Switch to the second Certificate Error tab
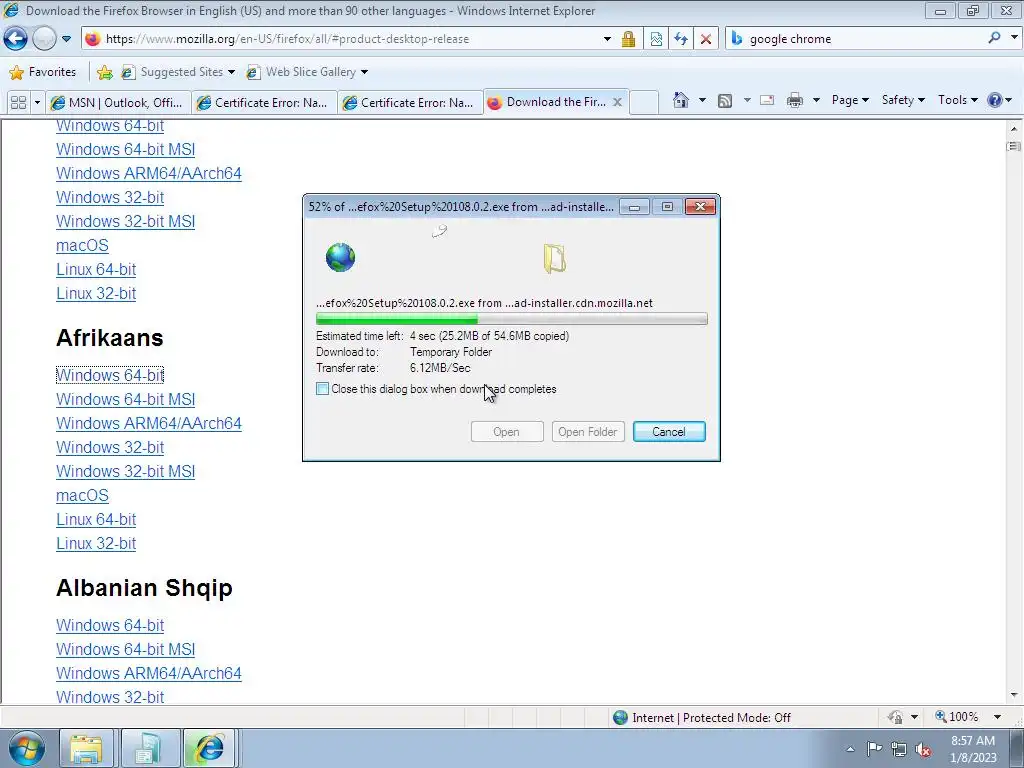Viewport: 1024px width, 768px height. point(411,103)
